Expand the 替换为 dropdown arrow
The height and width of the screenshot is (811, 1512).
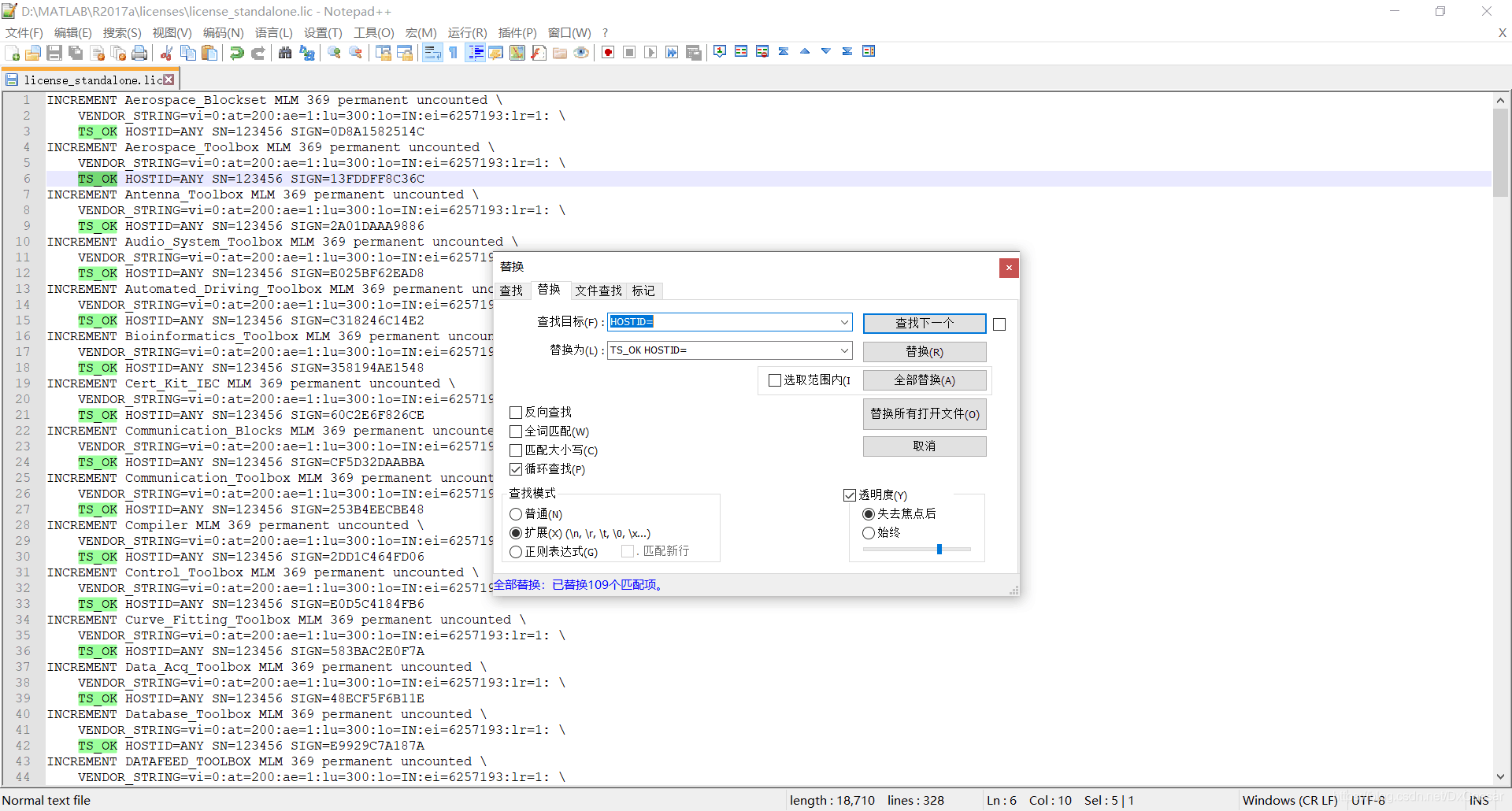coord(844,350)
